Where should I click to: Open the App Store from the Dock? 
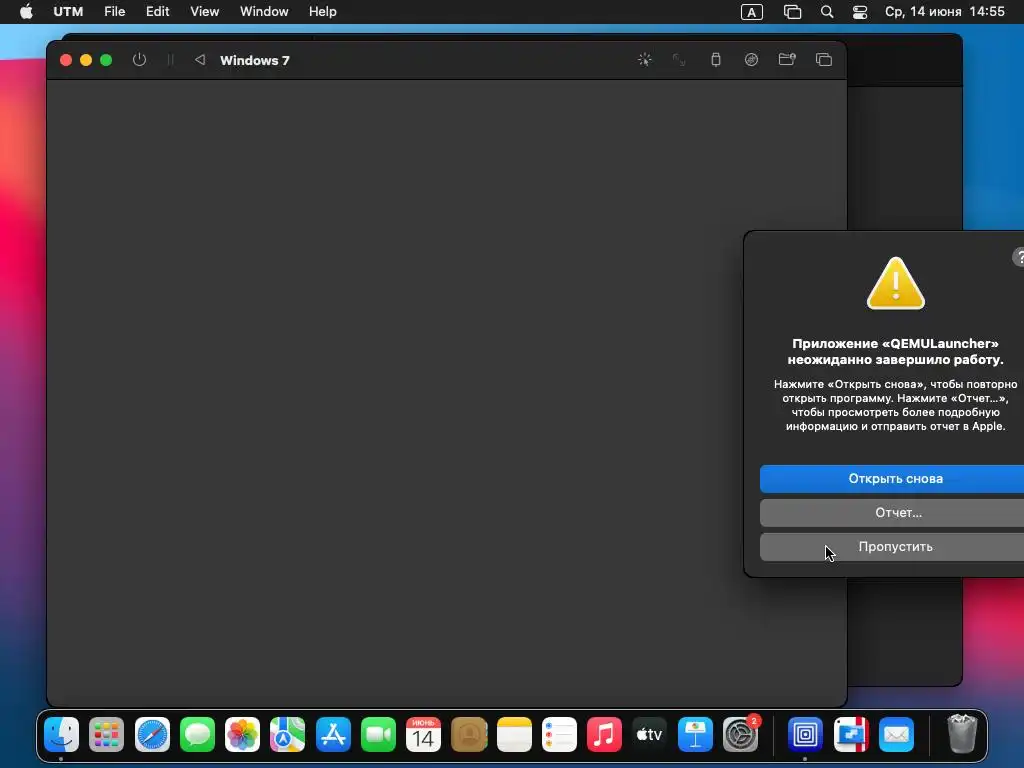(x=333, y=735)
